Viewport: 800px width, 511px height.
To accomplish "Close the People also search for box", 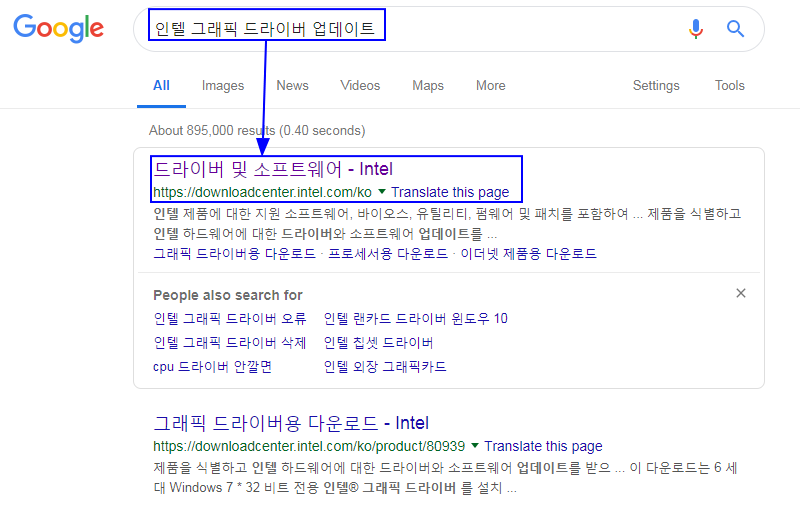I will pyautogui.click(x=741, y=293).
